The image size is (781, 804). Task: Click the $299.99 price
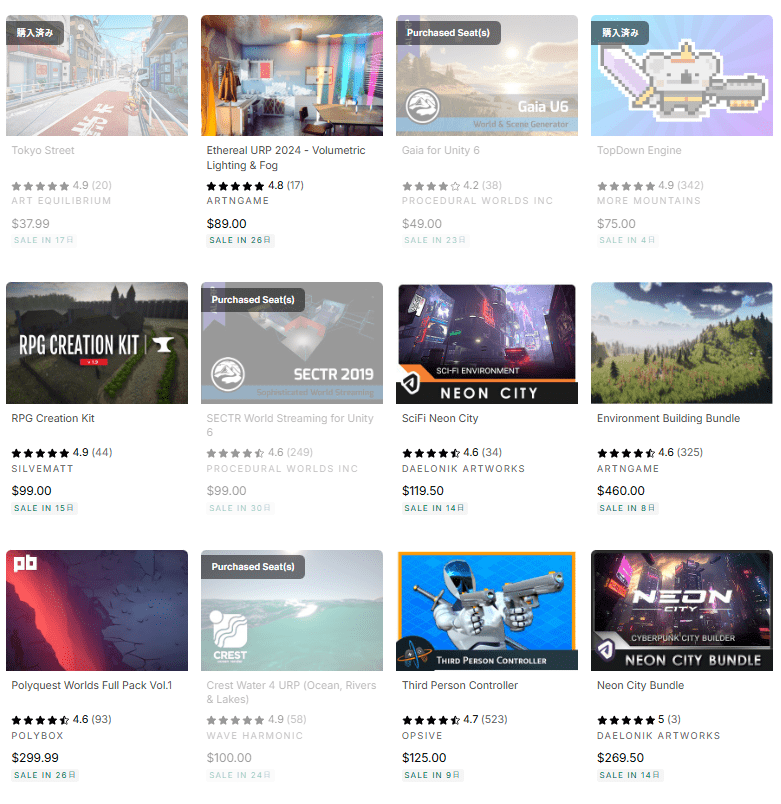point(35,757)
